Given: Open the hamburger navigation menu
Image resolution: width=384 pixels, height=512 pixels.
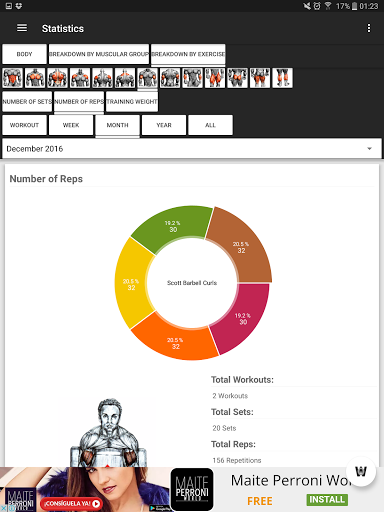Looking at the screenshot, I should pos(22,28).
